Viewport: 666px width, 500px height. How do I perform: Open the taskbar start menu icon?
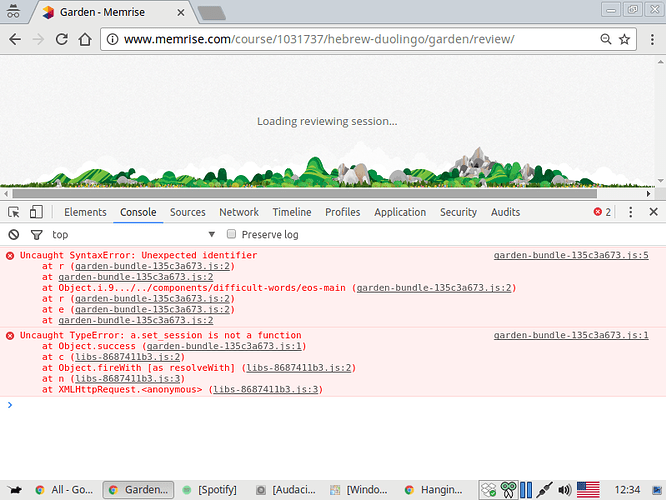[x=14, y=490]
